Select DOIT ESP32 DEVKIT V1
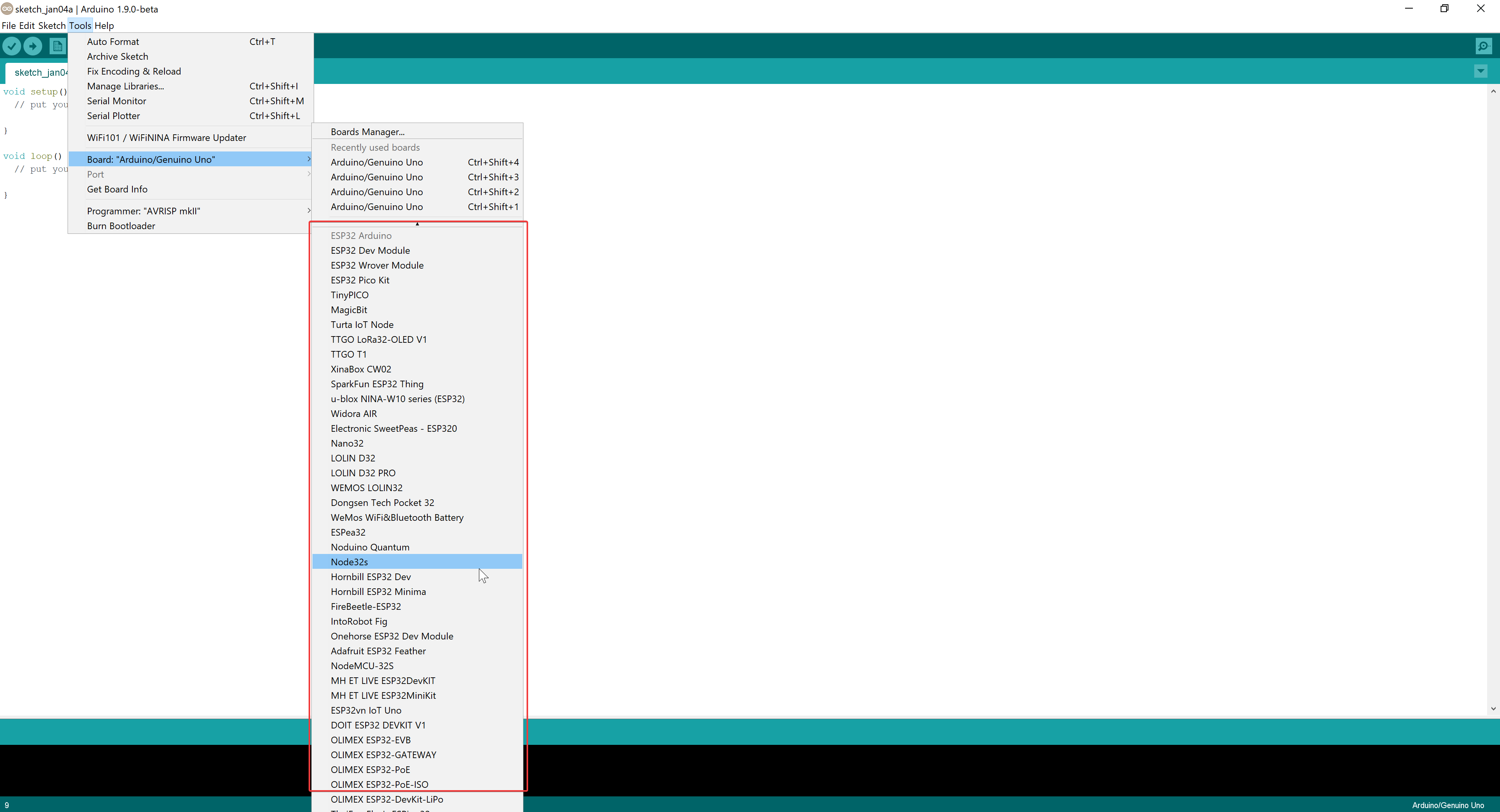 click(417, 725)
